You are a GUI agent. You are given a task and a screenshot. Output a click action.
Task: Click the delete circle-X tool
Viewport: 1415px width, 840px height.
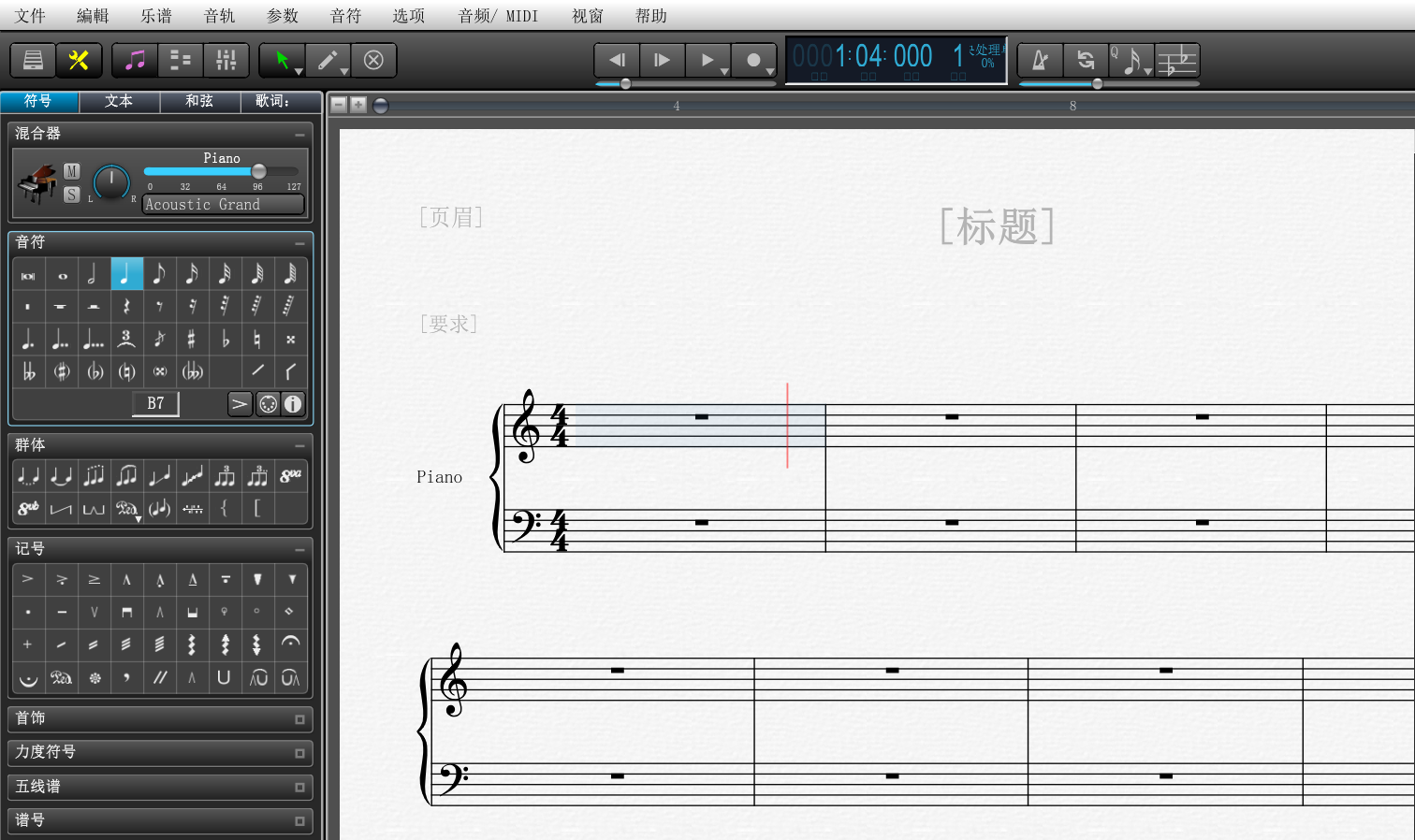[x=373, y=61]
